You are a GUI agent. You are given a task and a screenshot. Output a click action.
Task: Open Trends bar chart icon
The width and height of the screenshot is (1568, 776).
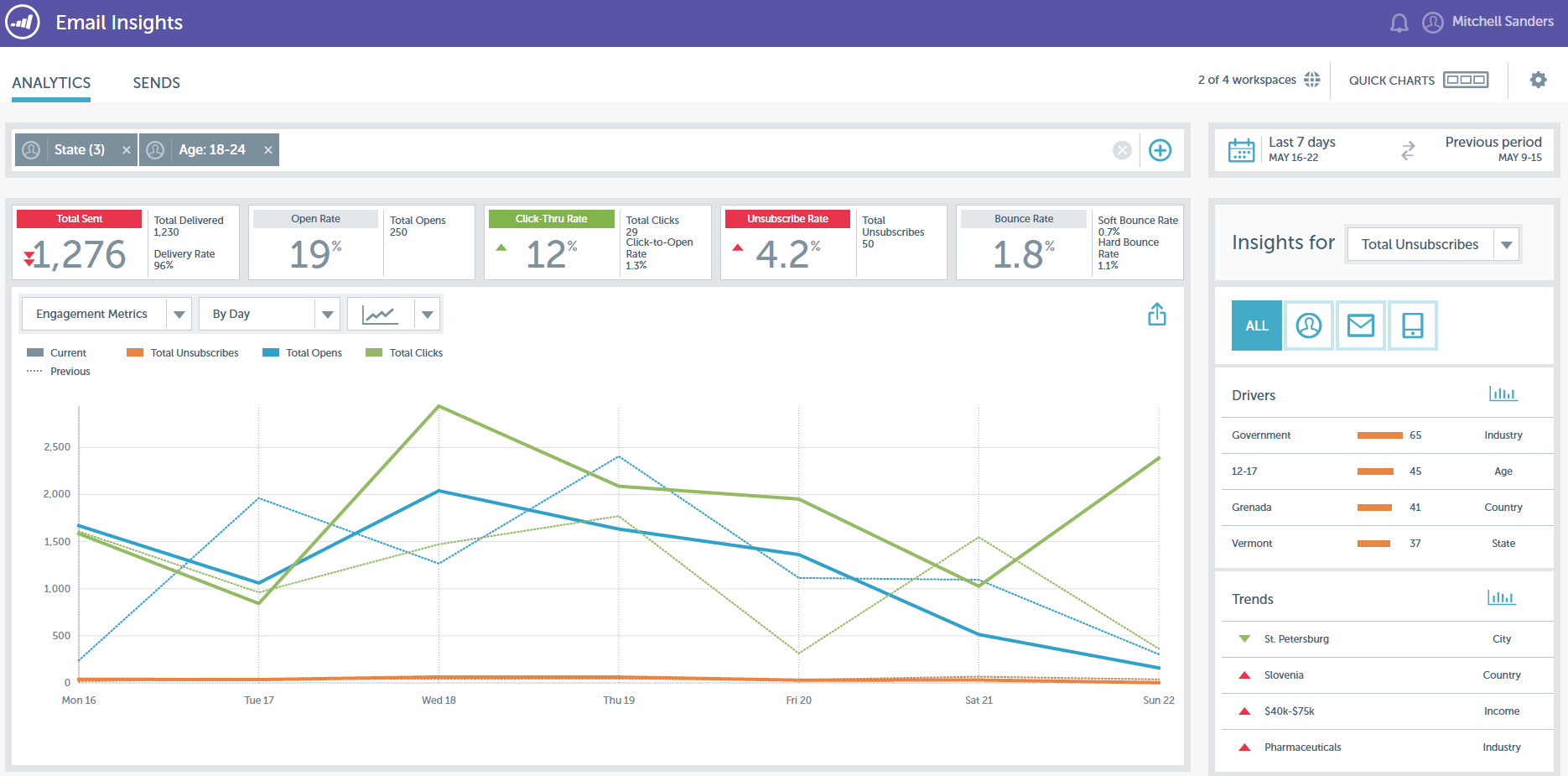[x=1501, y=597]
